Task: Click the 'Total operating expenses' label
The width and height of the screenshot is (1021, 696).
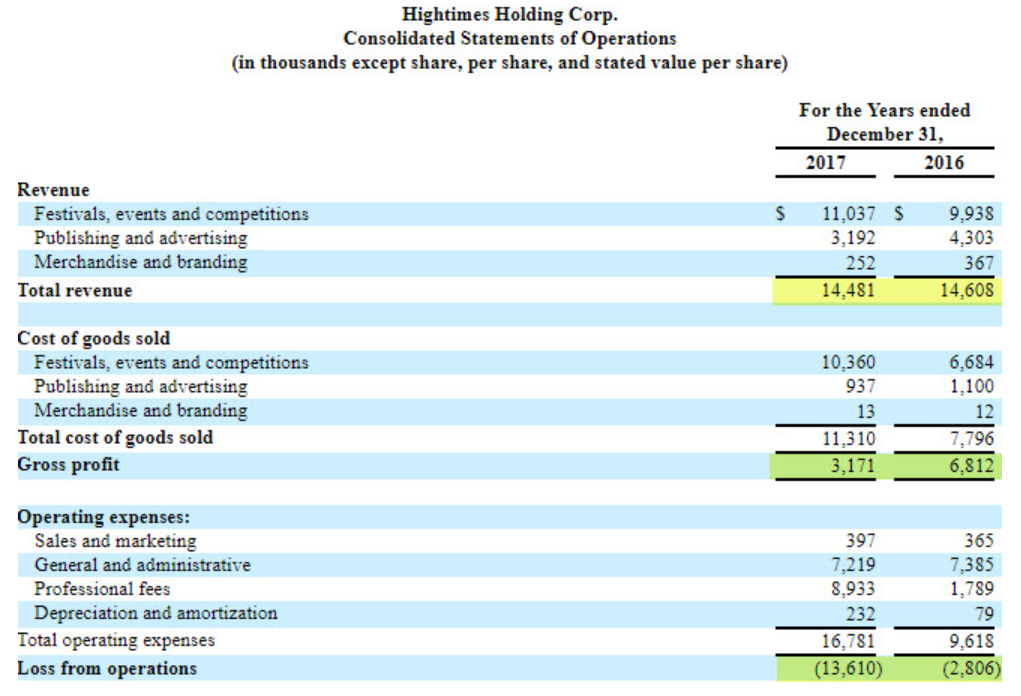Action: pos(116,641)
